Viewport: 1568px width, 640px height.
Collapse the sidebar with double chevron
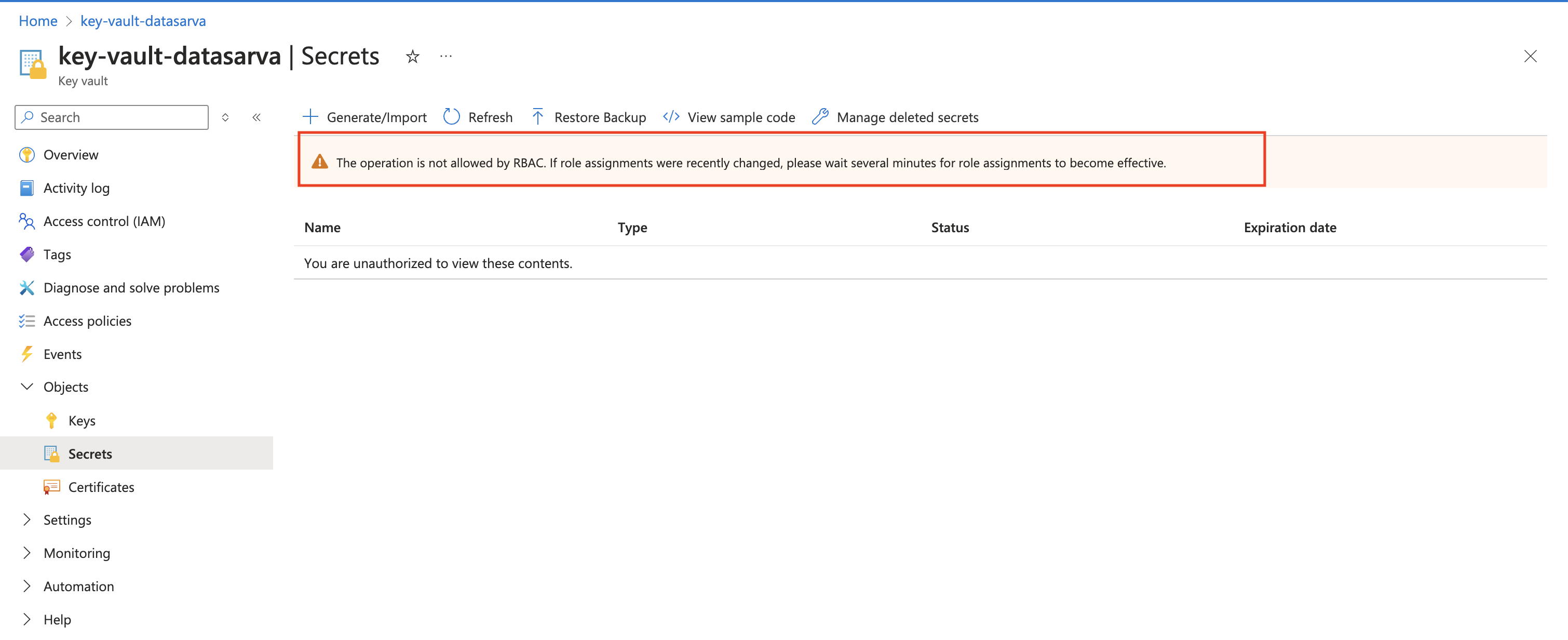point(256,117)
